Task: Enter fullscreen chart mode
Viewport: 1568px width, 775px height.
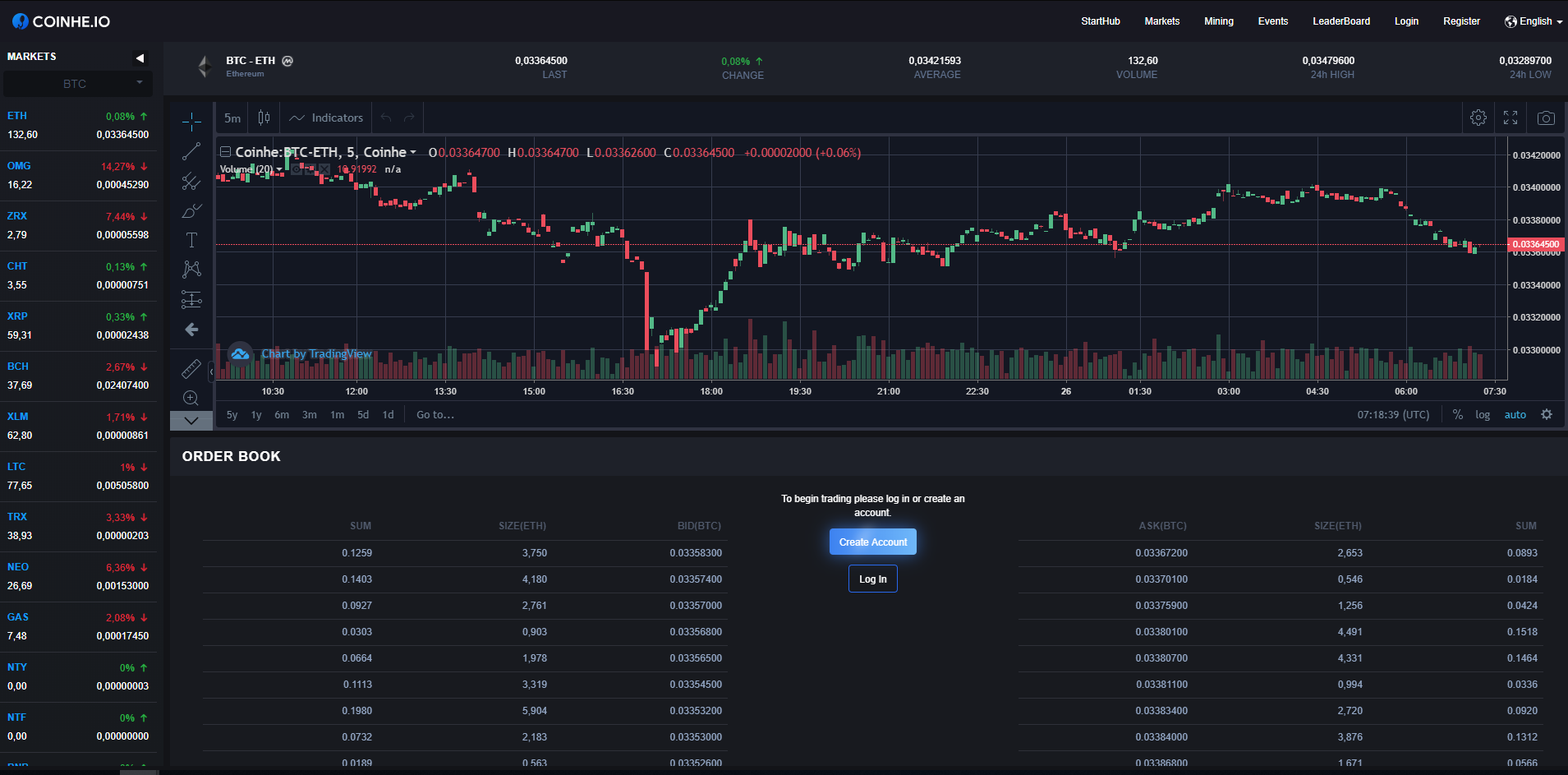Action: point(1511,118)
